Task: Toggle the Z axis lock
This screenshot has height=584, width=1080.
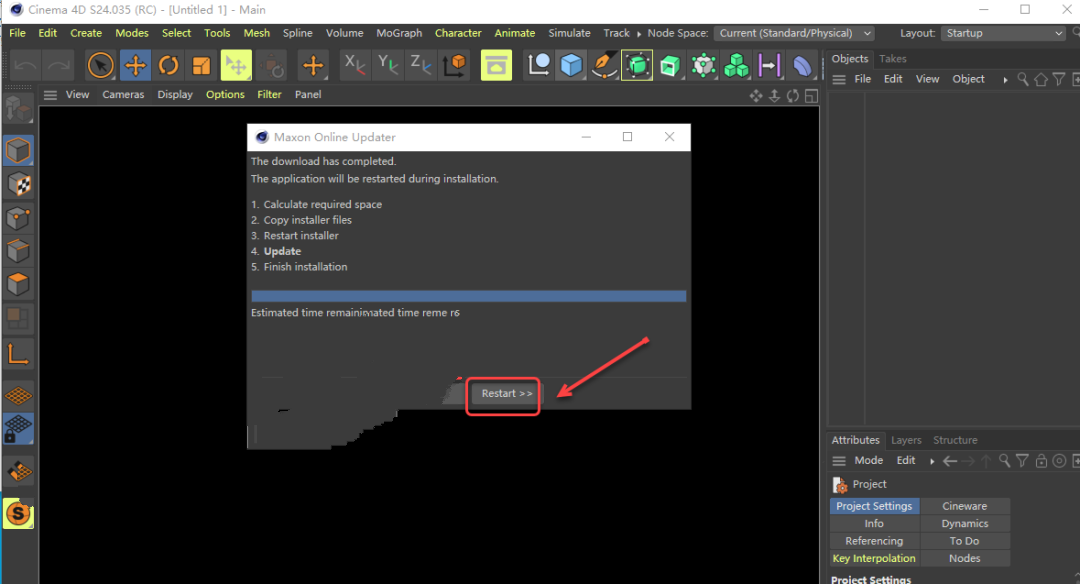Action: pyautogui.click(x=420, y=65)
